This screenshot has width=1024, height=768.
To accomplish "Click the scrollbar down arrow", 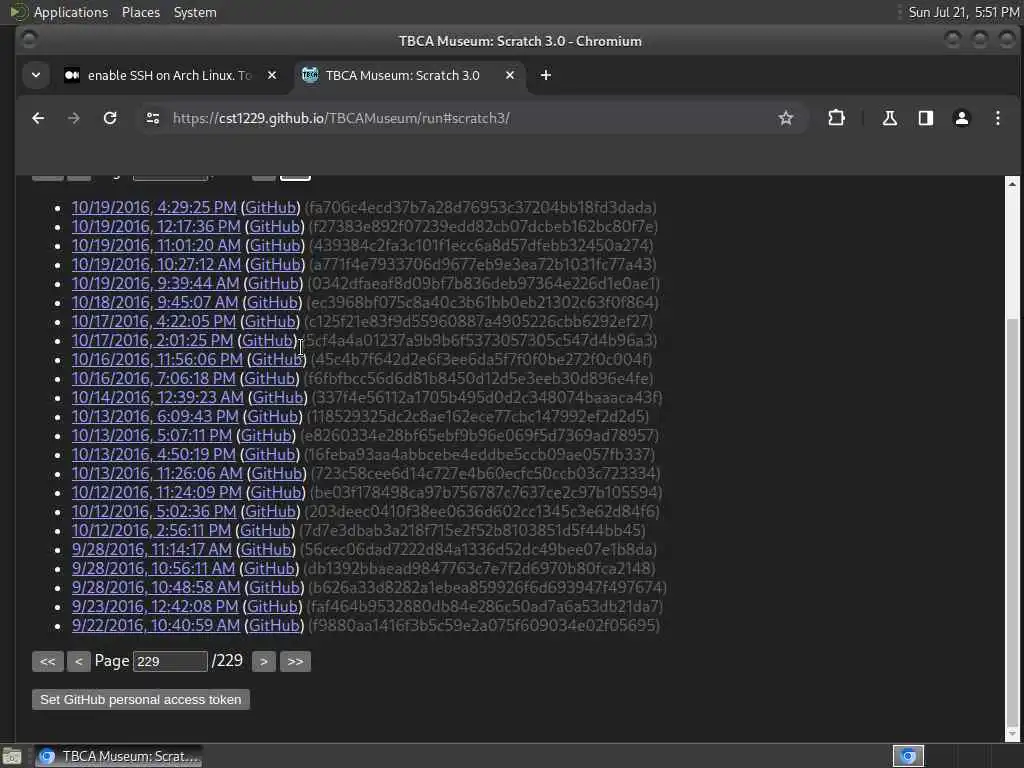I will click(x=1012, y=733).
